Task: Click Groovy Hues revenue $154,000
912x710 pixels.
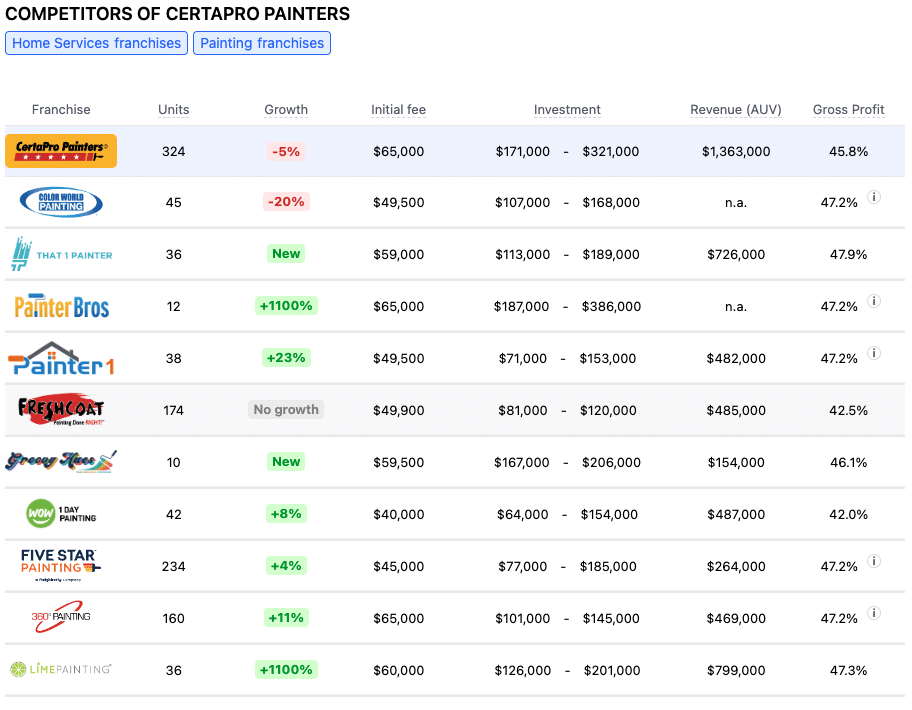Action: [x=736, y=462]
